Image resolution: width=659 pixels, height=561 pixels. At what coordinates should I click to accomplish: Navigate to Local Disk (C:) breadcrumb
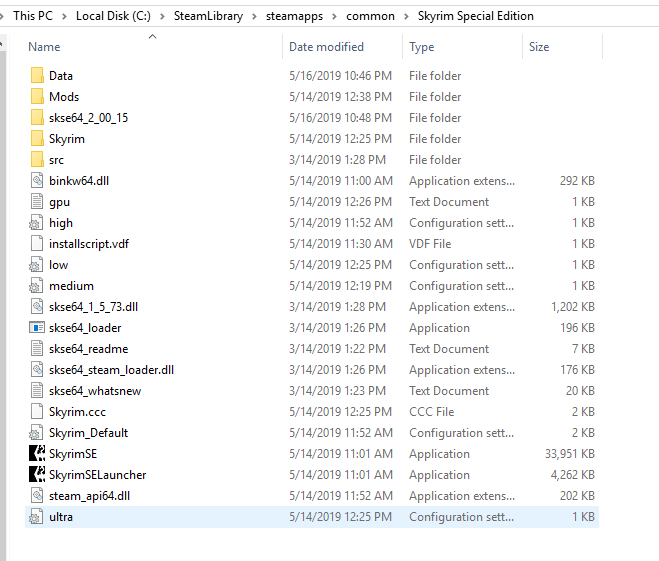[113, 16]
